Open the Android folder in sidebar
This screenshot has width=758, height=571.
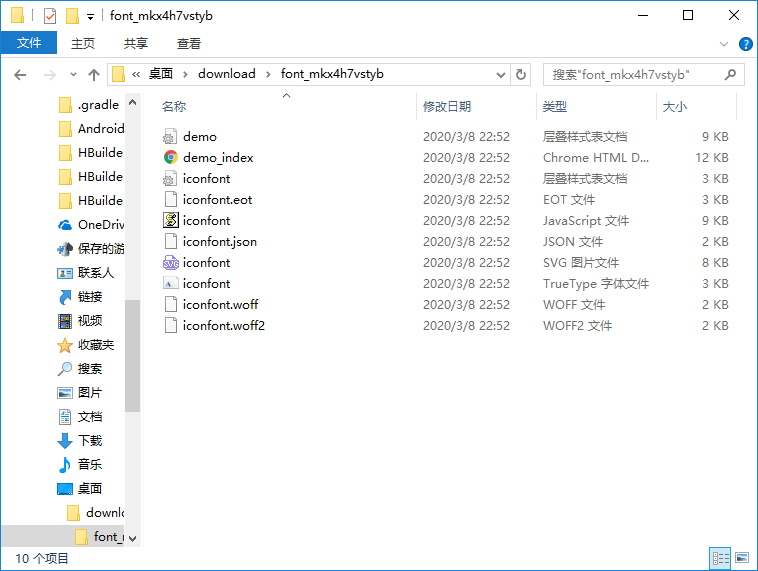(91, 129)
